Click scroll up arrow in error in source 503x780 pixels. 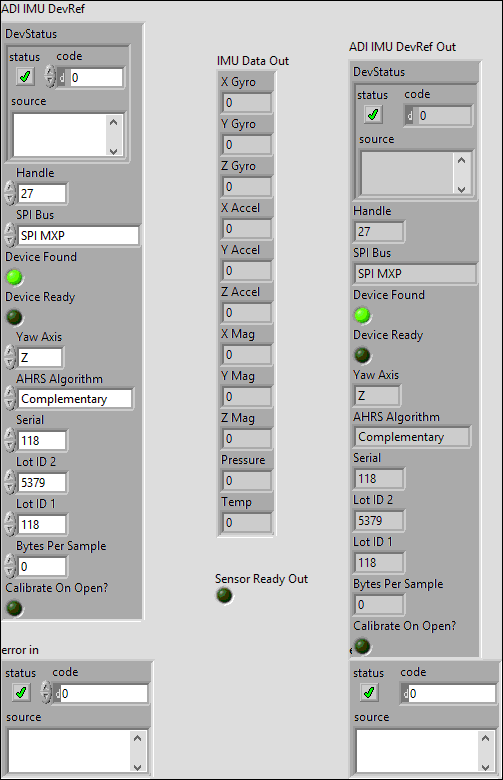[138, 738]
